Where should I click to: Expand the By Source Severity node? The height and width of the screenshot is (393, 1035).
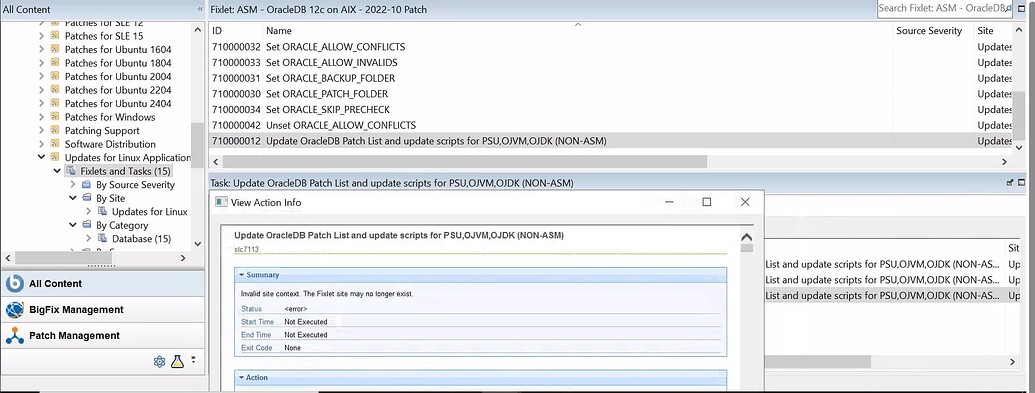(x=73, y=185)
